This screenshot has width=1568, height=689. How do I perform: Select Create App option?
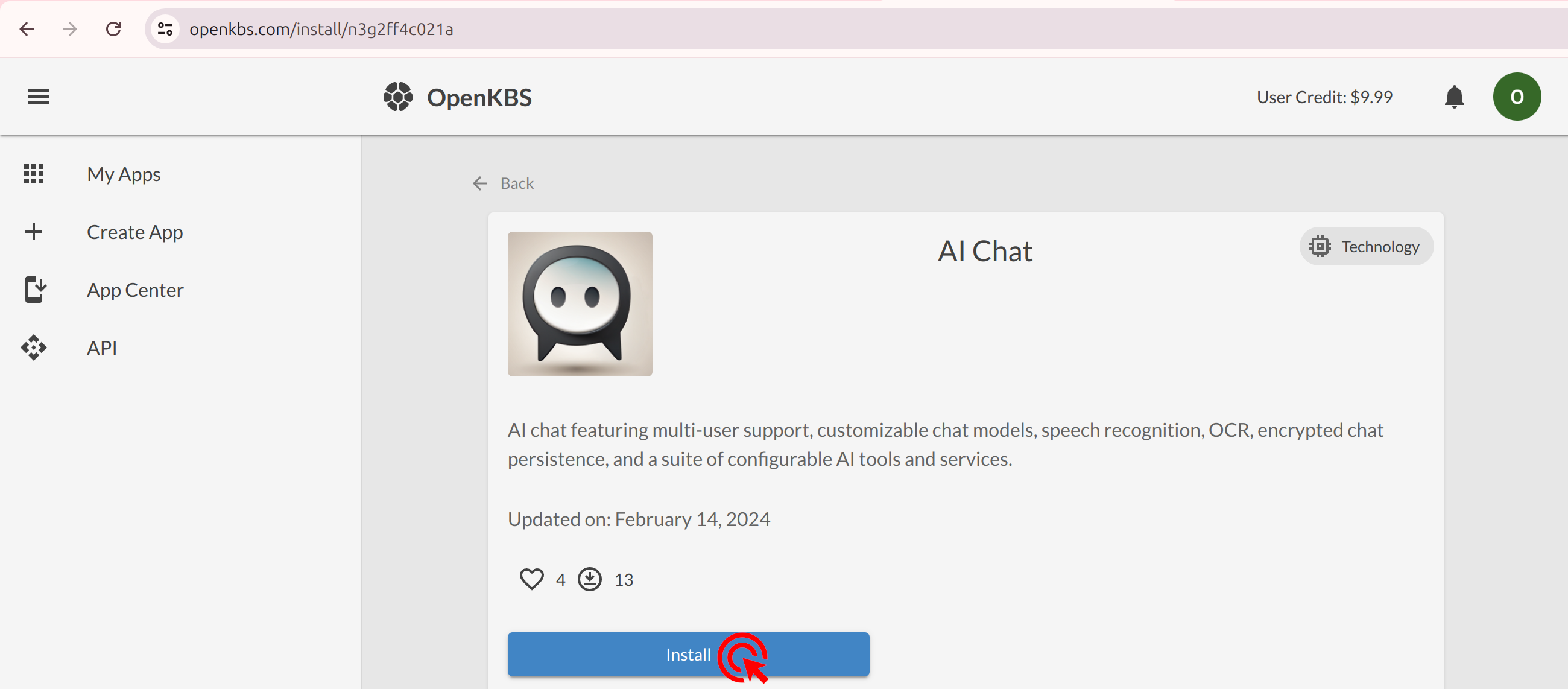[135, 231]
